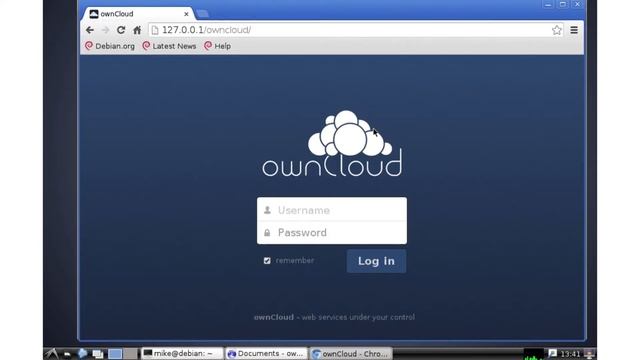
Task: Maximize the Chrome window
Action: (562, 4)
